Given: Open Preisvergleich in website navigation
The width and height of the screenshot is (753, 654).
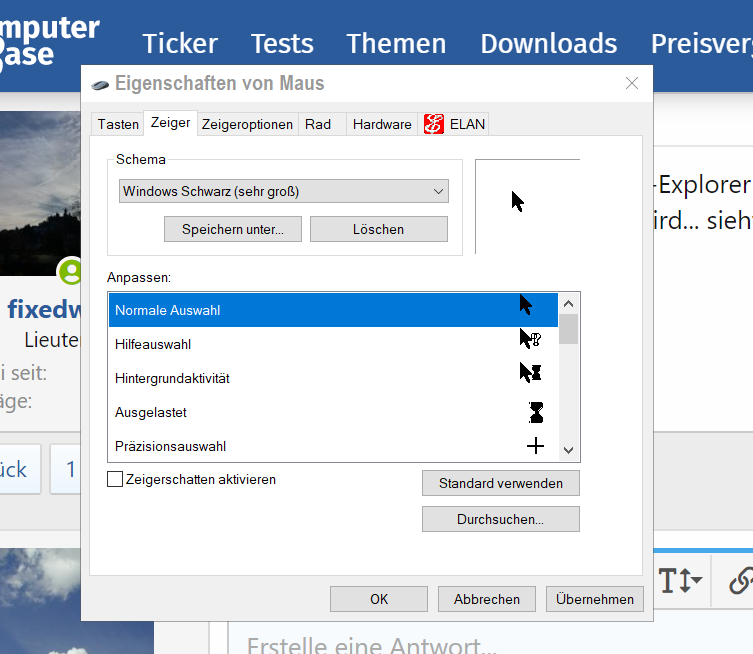Looking at the screenshot, I should (x=702, y=44).
